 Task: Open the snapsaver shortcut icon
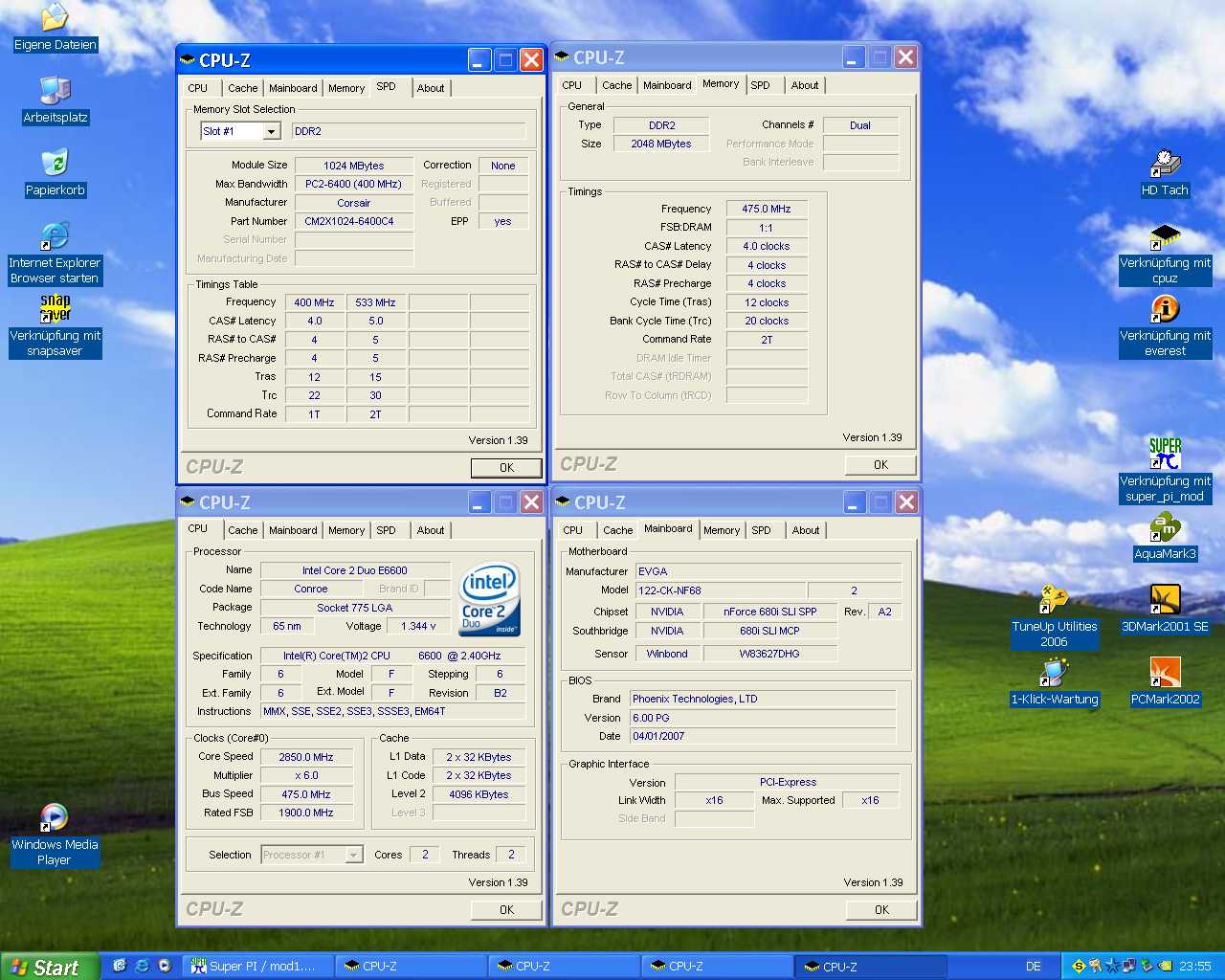55,308
